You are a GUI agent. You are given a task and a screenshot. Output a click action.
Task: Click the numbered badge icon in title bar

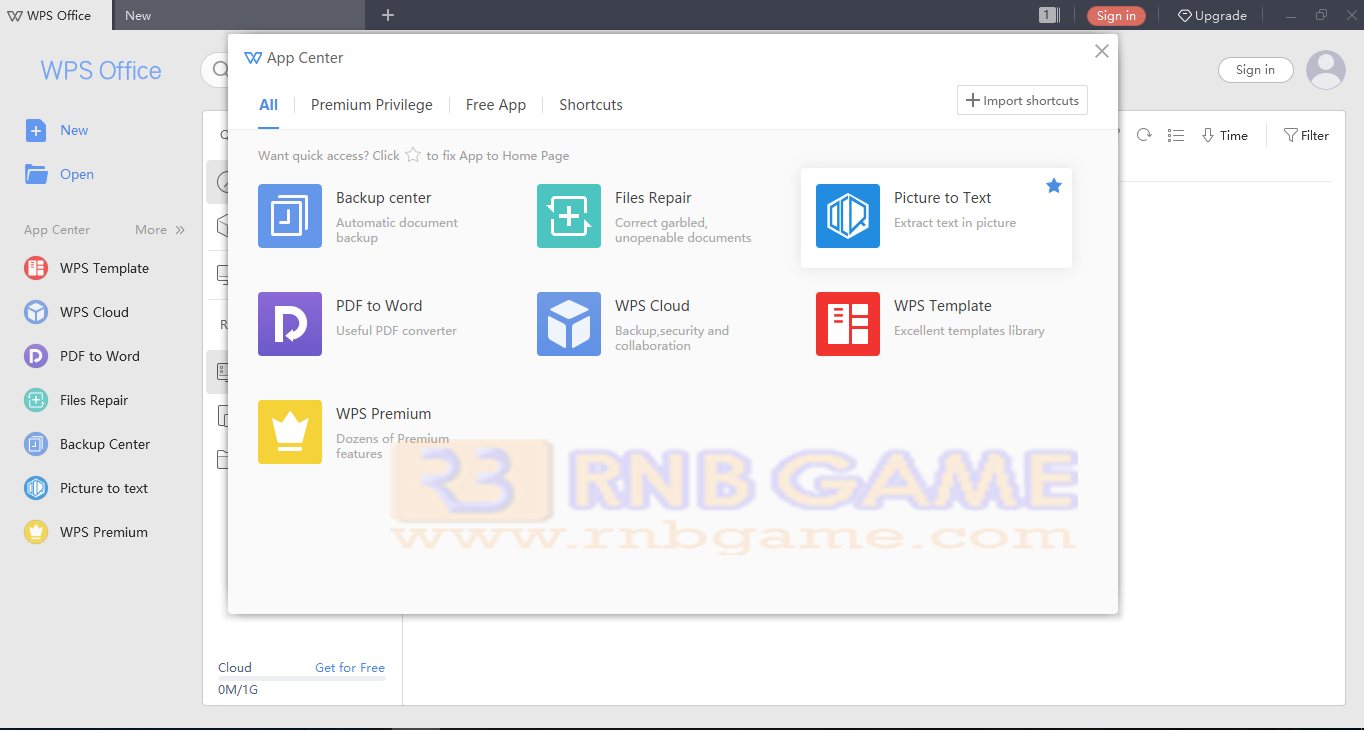[1049, 15]
